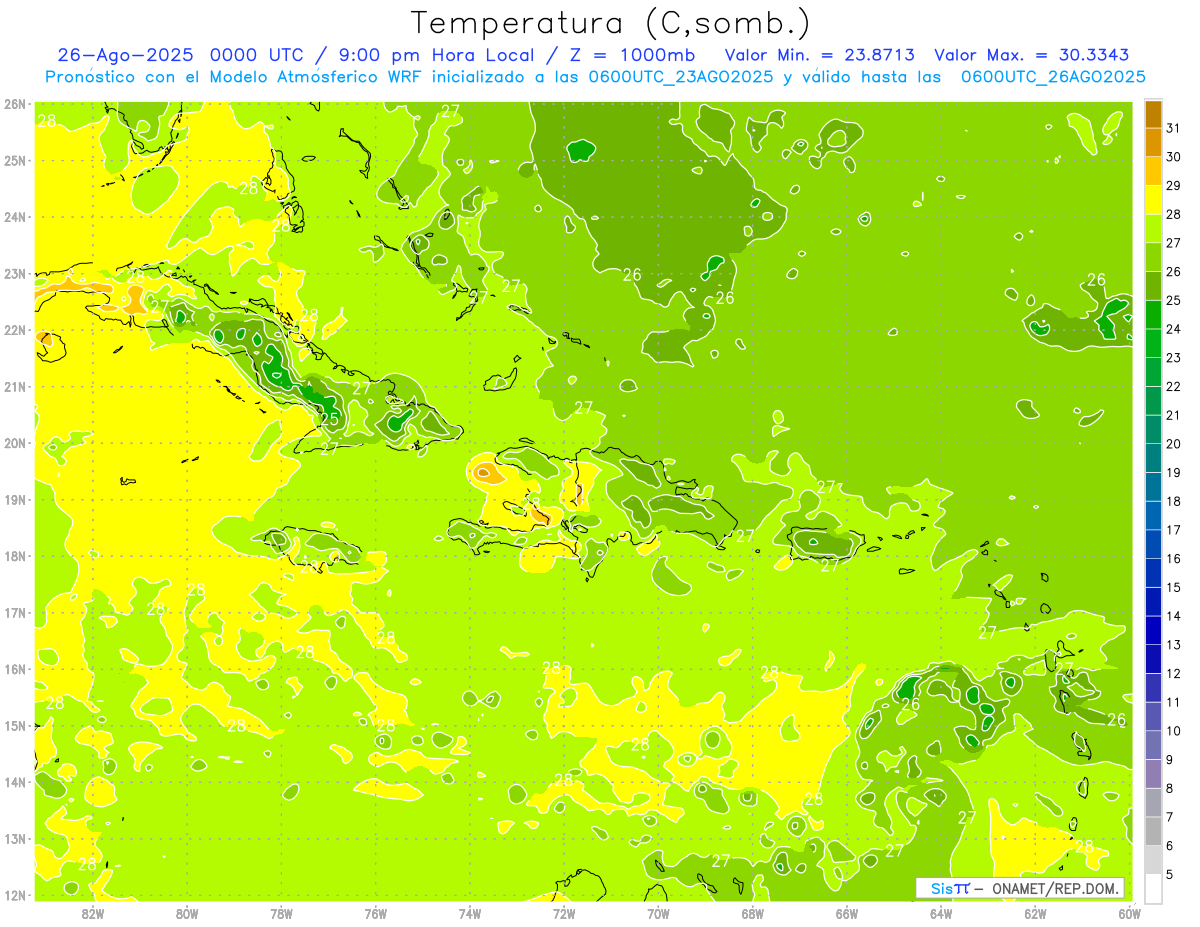Image resolution: width=1200 pixels, height=927 pixels.
Task: Click latitude axis label "15N"
Action: coord(15,726)
